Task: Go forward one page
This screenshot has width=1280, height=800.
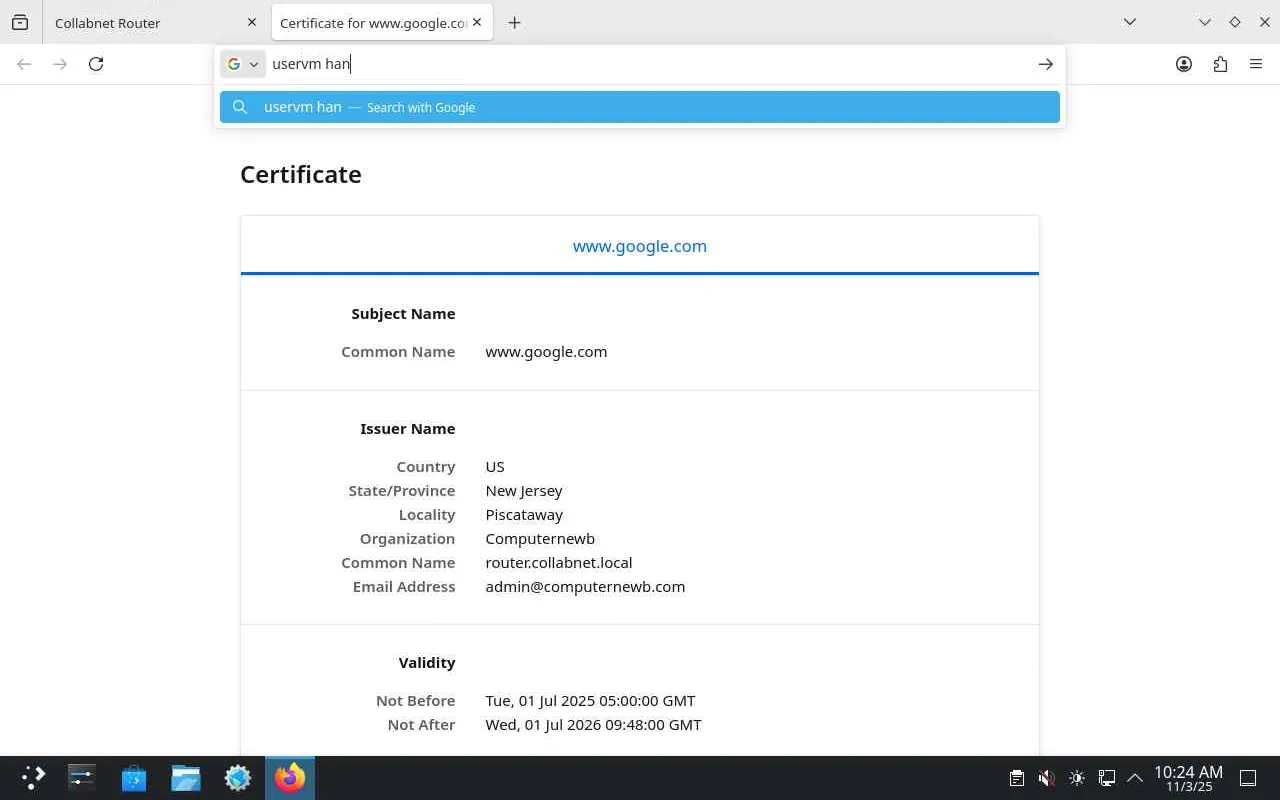Action: click(x=60, y=64)
